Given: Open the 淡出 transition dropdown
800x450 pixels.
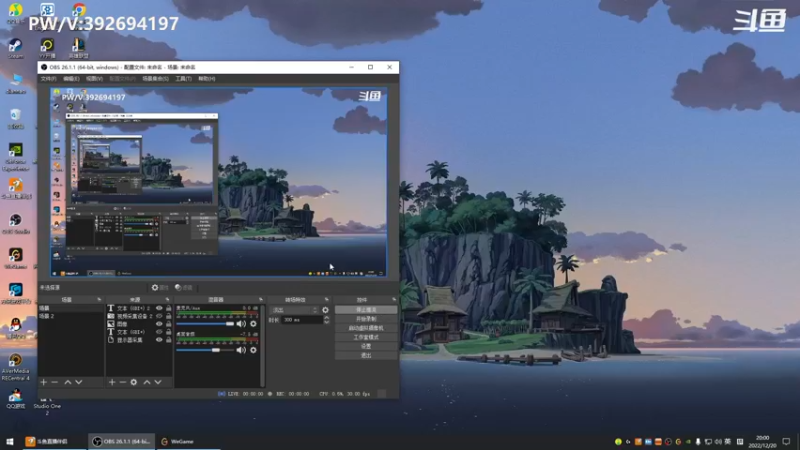Looking at the screenshot, I should pos(294,310).
